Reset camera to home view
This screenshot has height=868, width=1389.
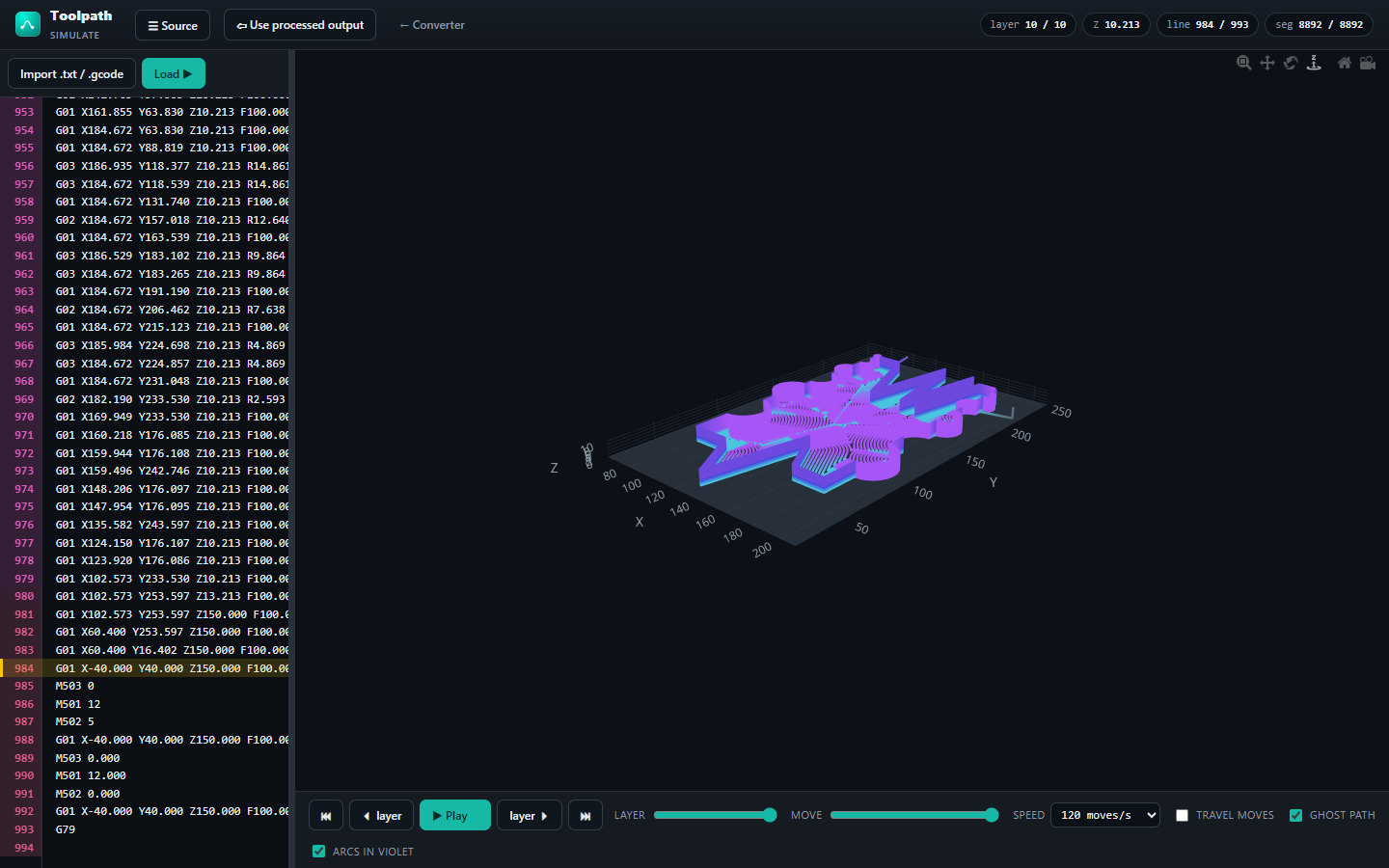pyautogui.click(x=1345, y=63)
